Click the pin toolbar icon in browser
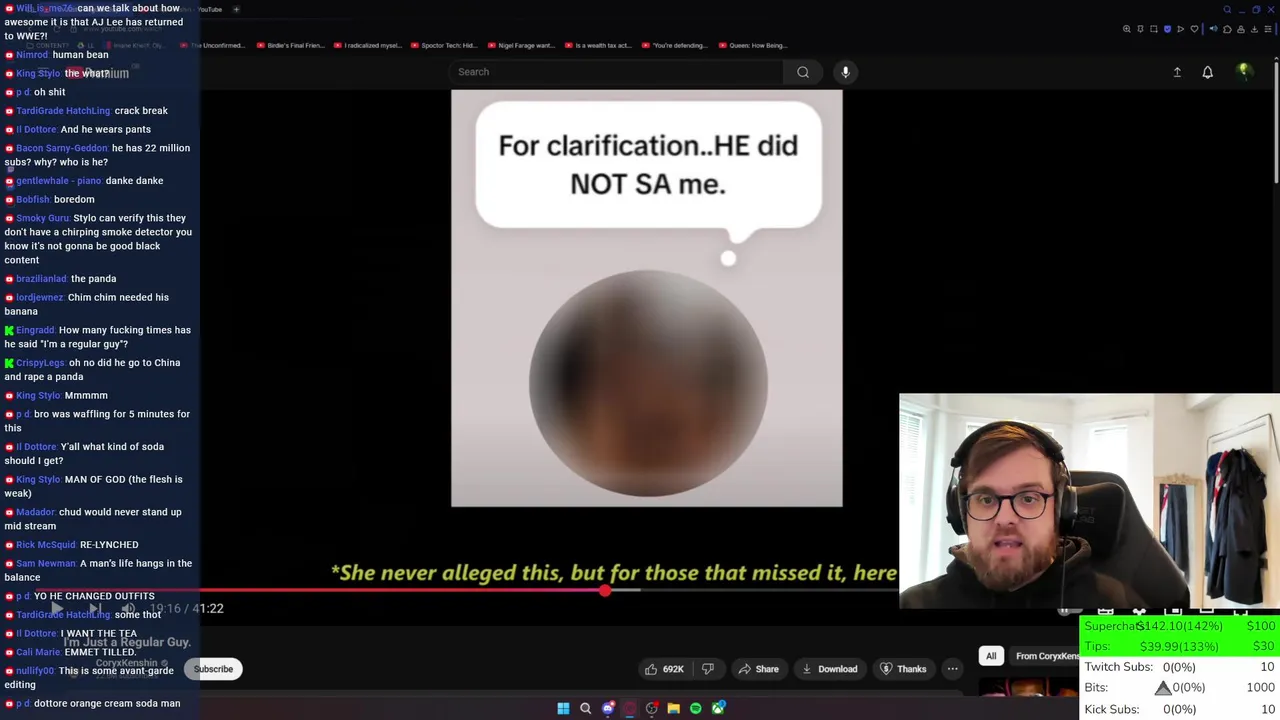The image size is (1280, 720). click(1140, 29)
